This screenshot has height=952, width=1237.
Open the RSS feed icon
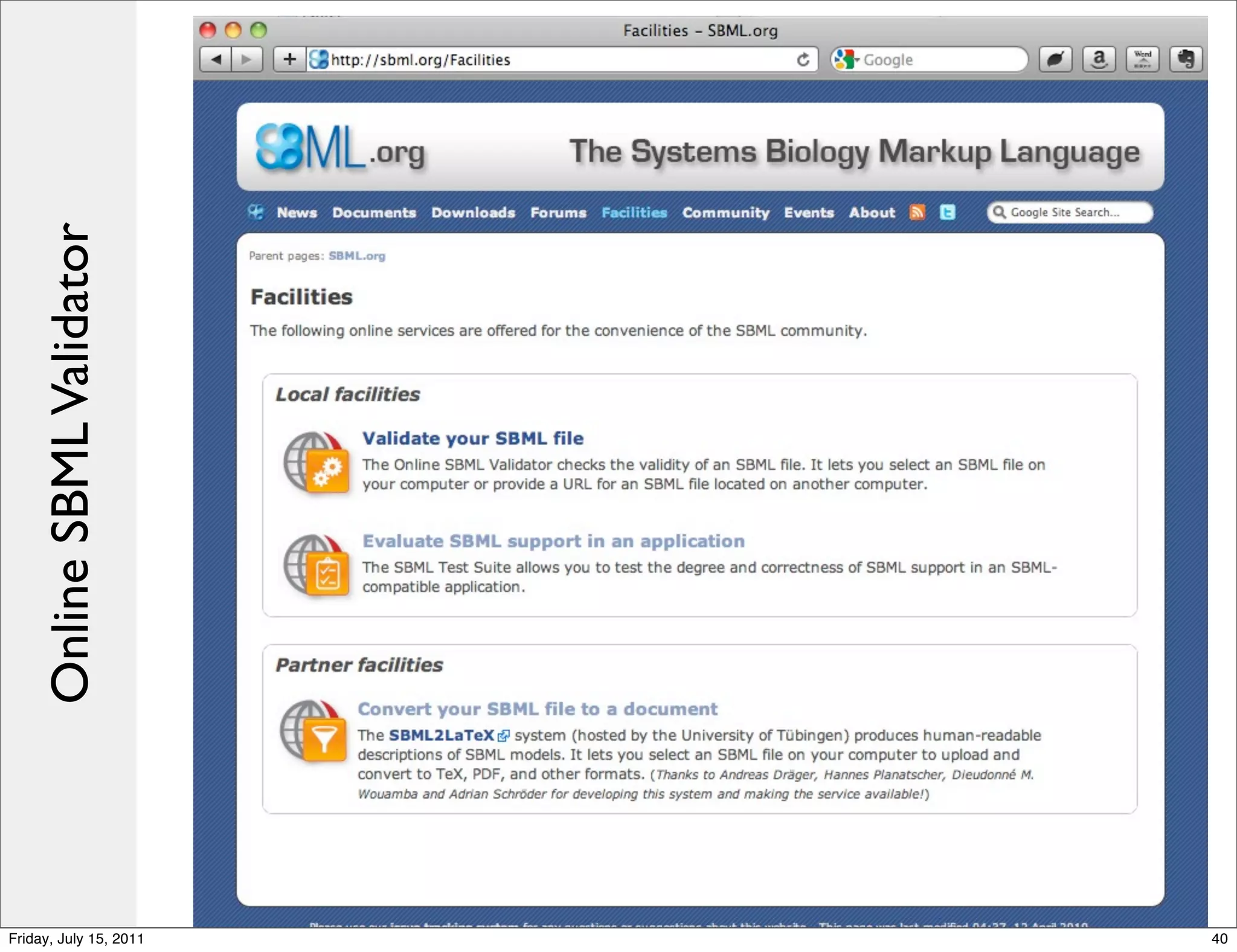click(x=917, y=212)
